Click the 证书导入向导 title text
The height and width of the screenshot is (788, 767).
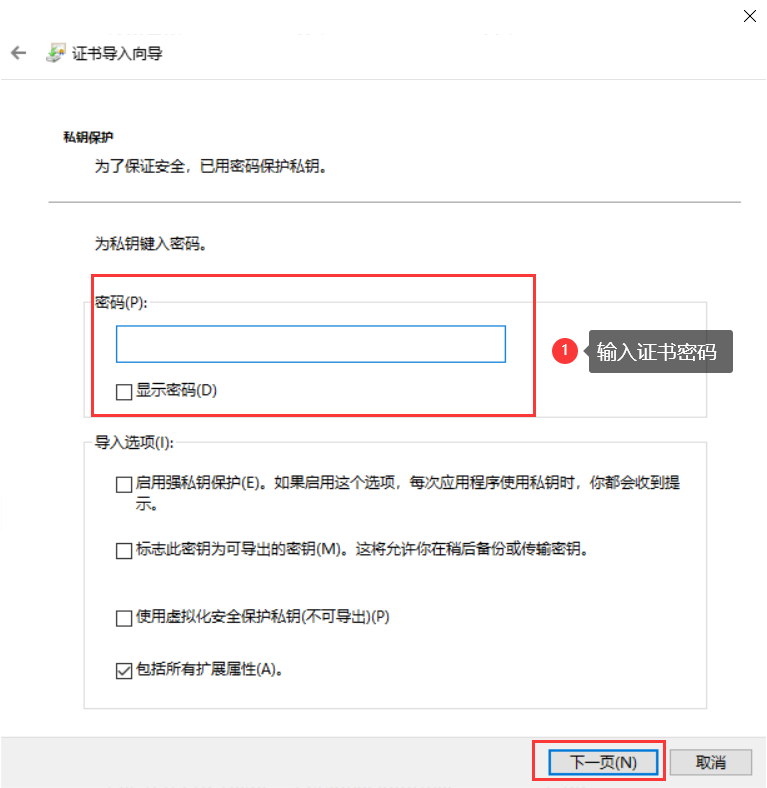point(117,53)
